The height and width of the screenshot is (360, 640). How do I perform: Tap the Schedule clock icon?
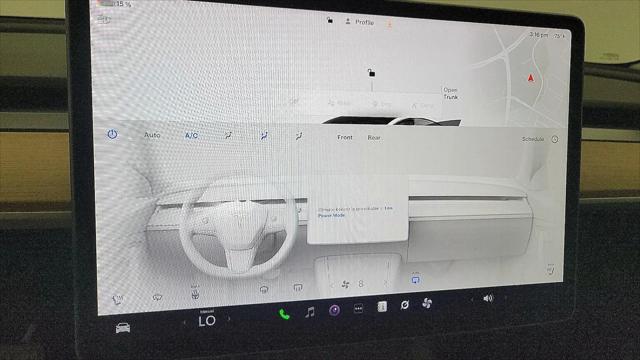(555, 140)
